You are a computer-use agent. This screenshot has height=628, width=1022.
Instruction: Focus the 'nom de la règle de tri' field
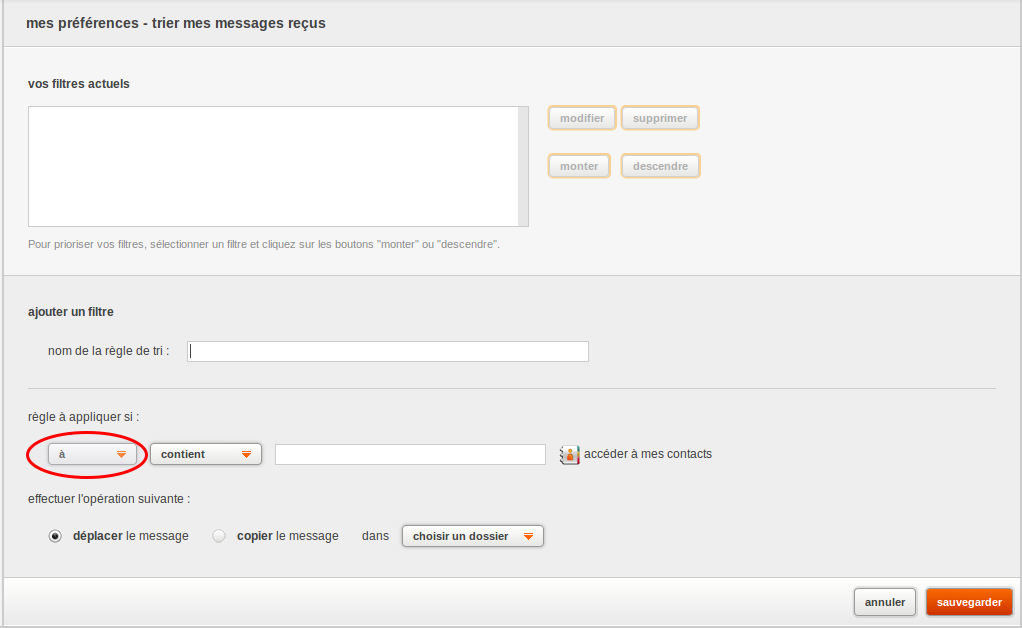(x=388, y=351)
